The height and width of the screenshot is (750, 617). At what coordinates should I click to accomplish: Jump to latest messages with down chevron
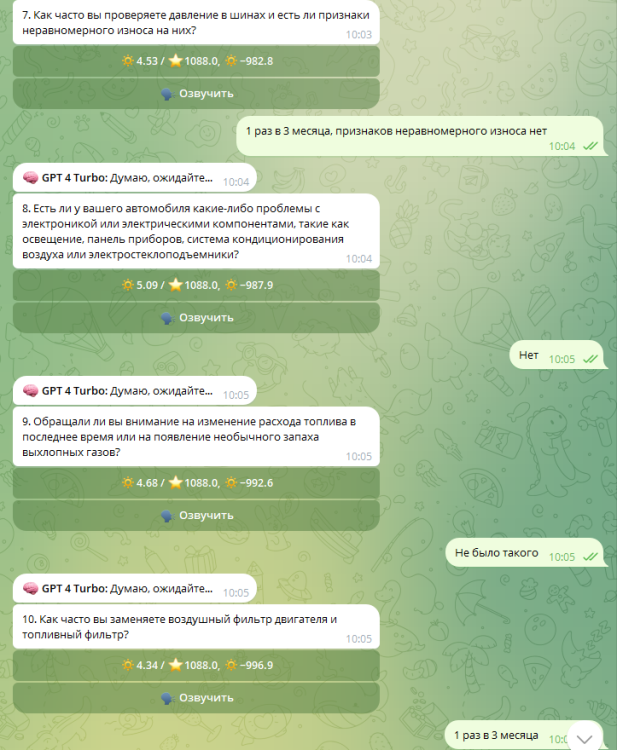(584, 739)
